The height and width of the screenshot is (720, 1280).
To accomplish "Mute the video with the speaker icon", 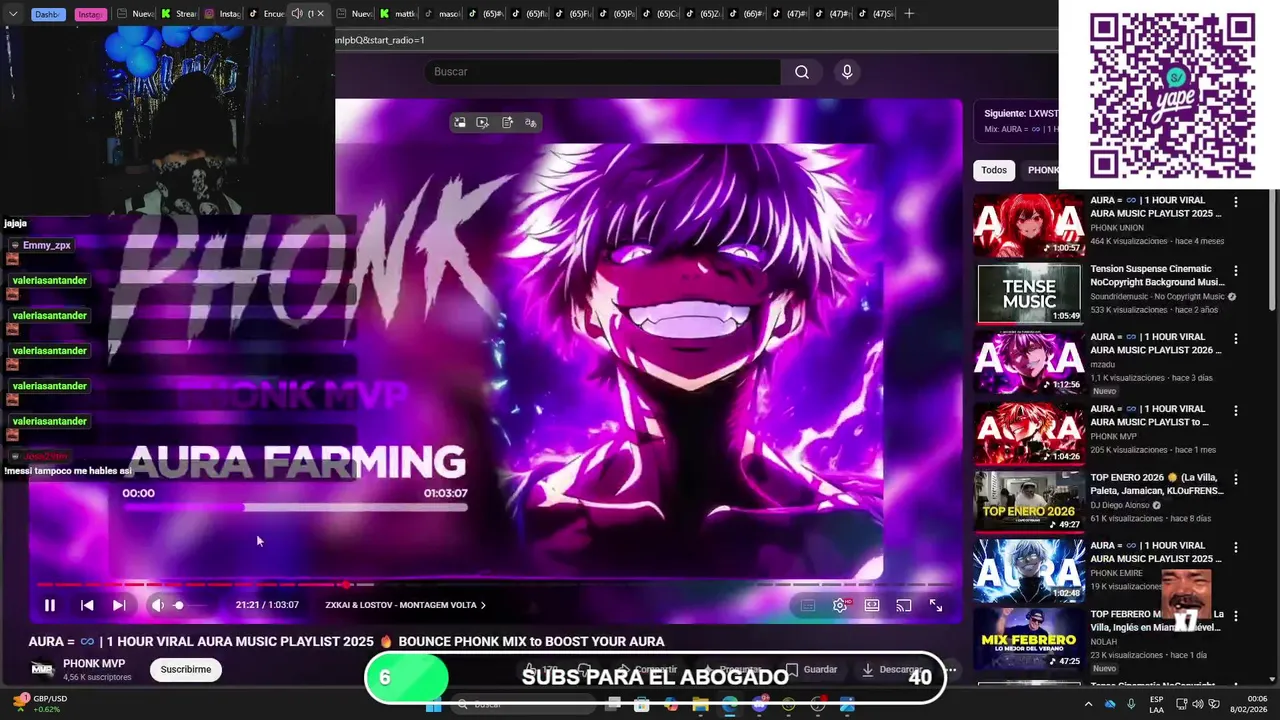I will click(x=157, y=605).
